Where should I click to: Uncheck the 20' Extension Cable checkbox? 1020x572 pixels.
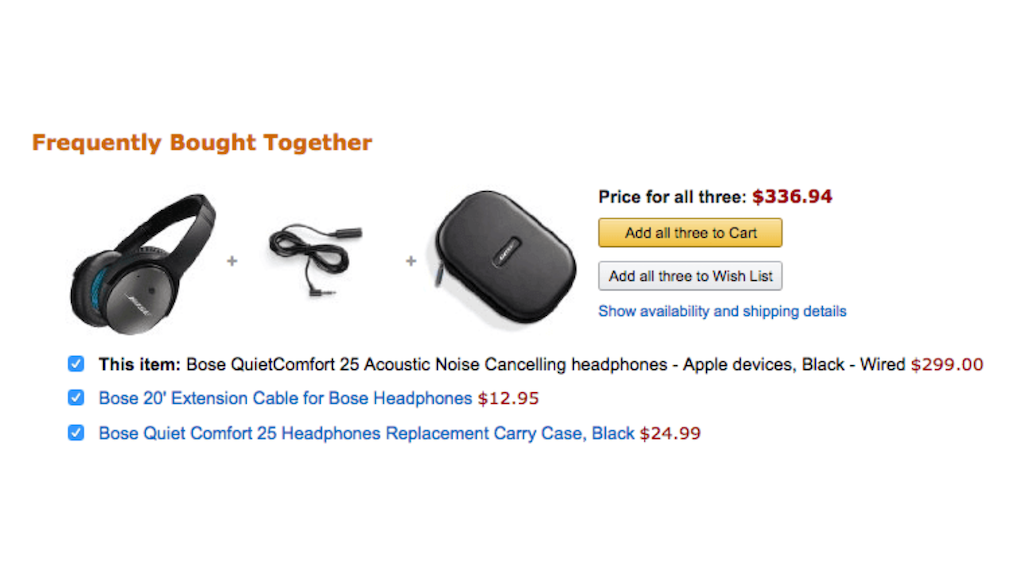point(76,398)
